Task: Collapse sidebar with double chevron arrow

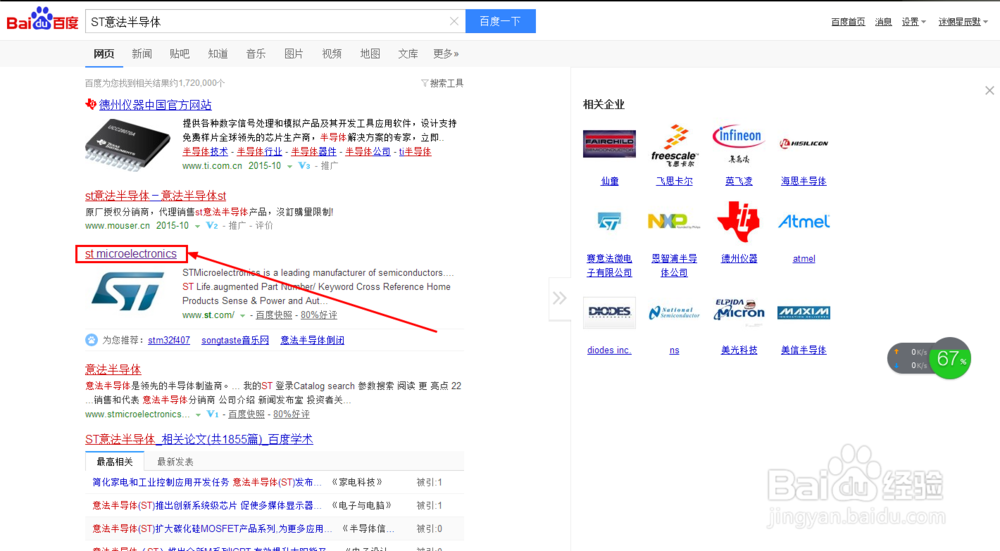Action: coord(559,298)
